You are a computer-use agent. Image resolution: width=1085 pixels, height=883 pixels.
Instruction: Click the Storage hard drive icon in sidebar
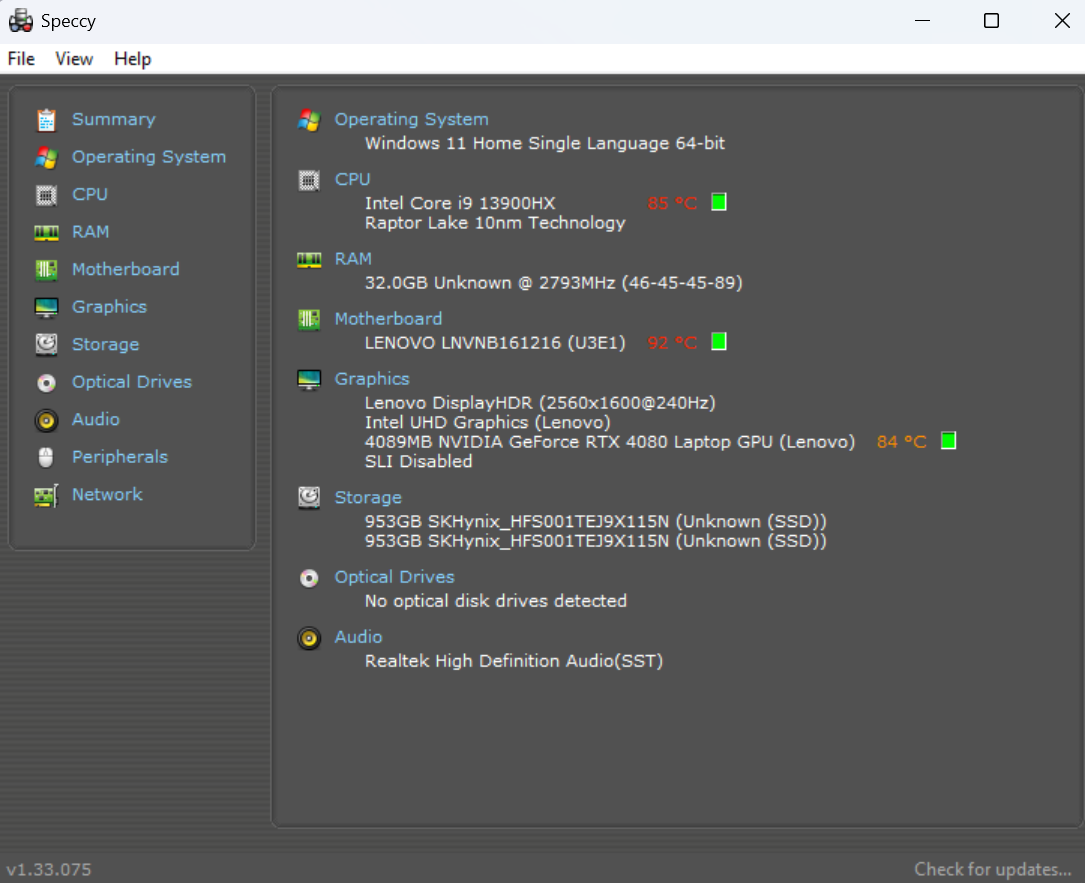(x=46, y=345)
